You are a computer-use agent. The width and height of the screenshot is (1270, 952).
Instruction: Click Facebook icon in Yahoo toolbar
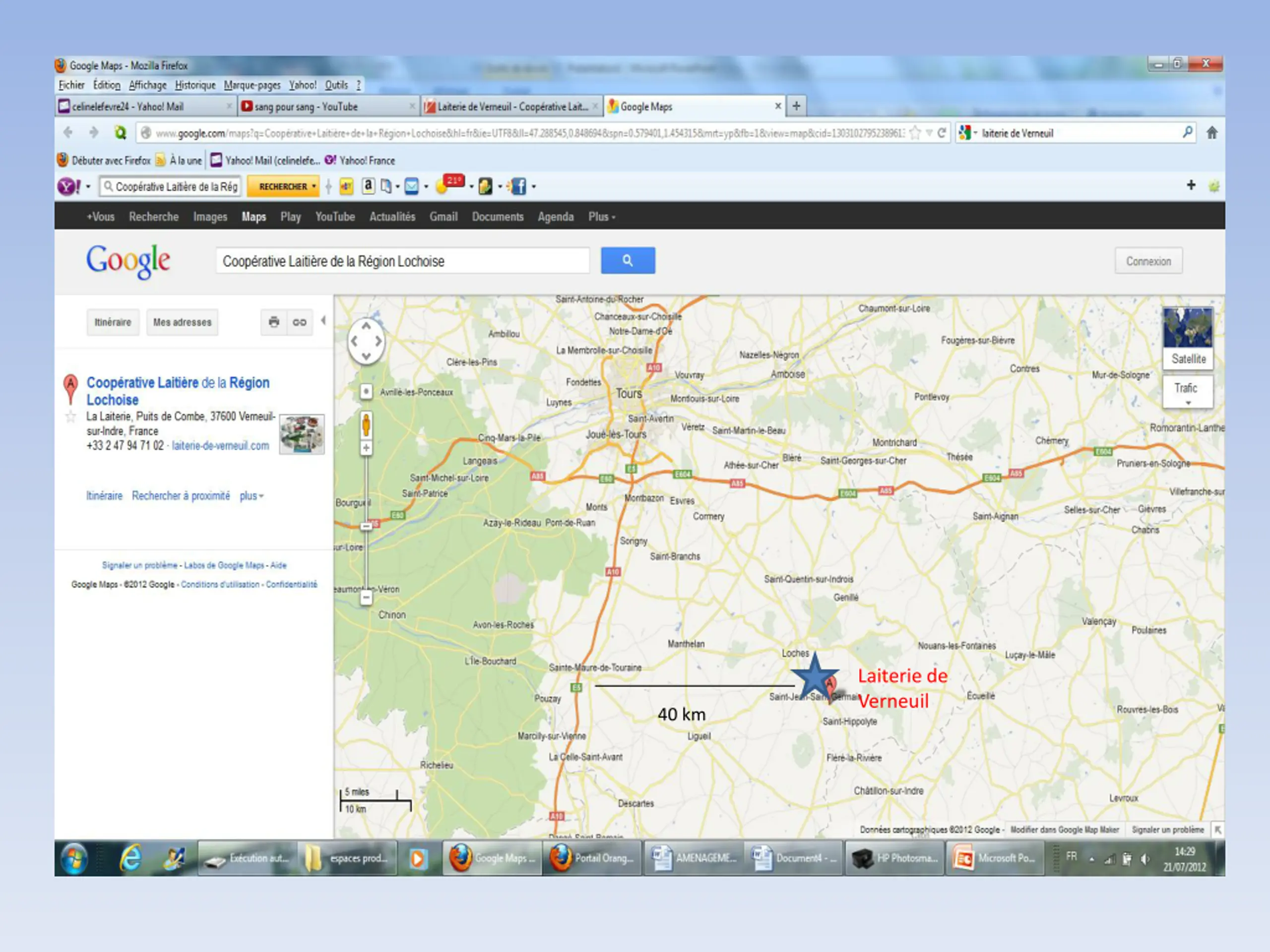click(x=517, y=186)
